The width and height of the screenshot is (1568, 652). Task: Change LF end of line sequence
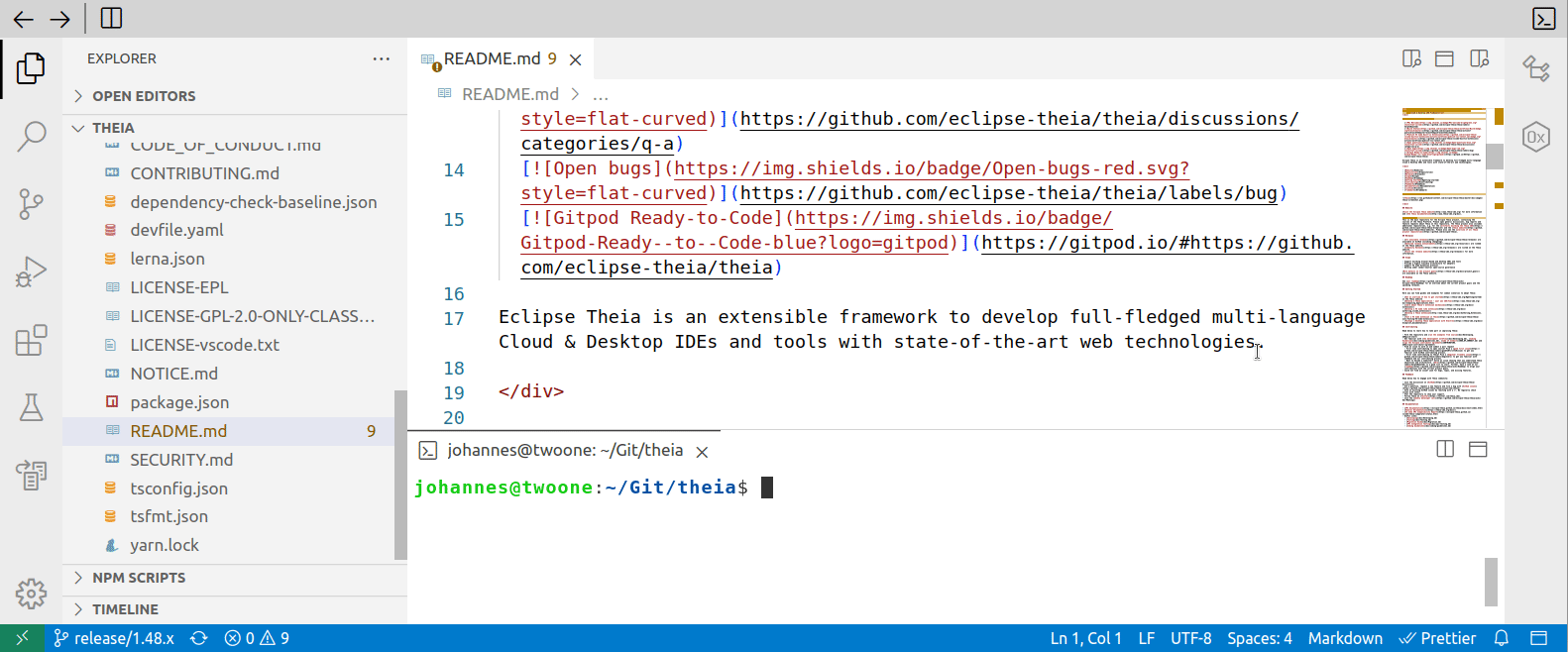(x=1147, y=638)
